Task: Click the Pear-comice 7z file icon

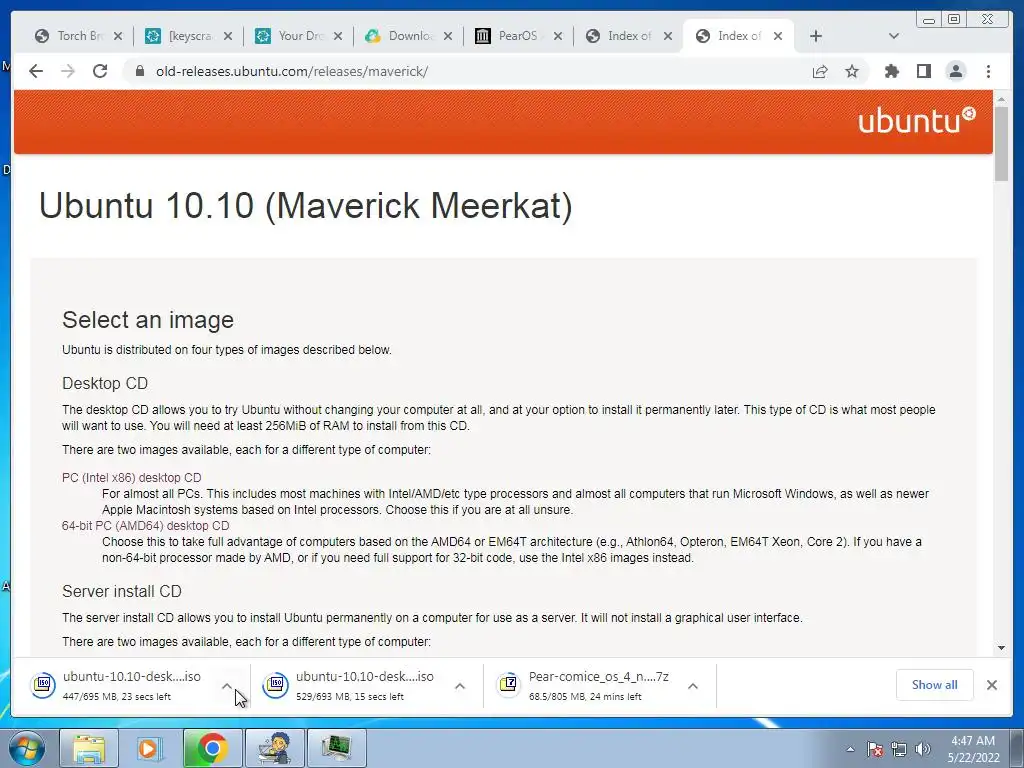Action: 509,684
